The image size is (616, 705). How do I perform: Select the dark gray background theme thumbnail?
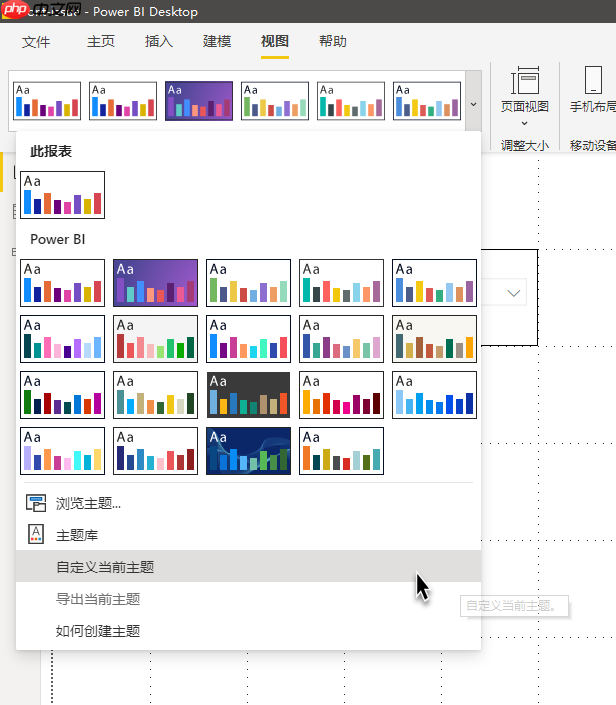248,395
